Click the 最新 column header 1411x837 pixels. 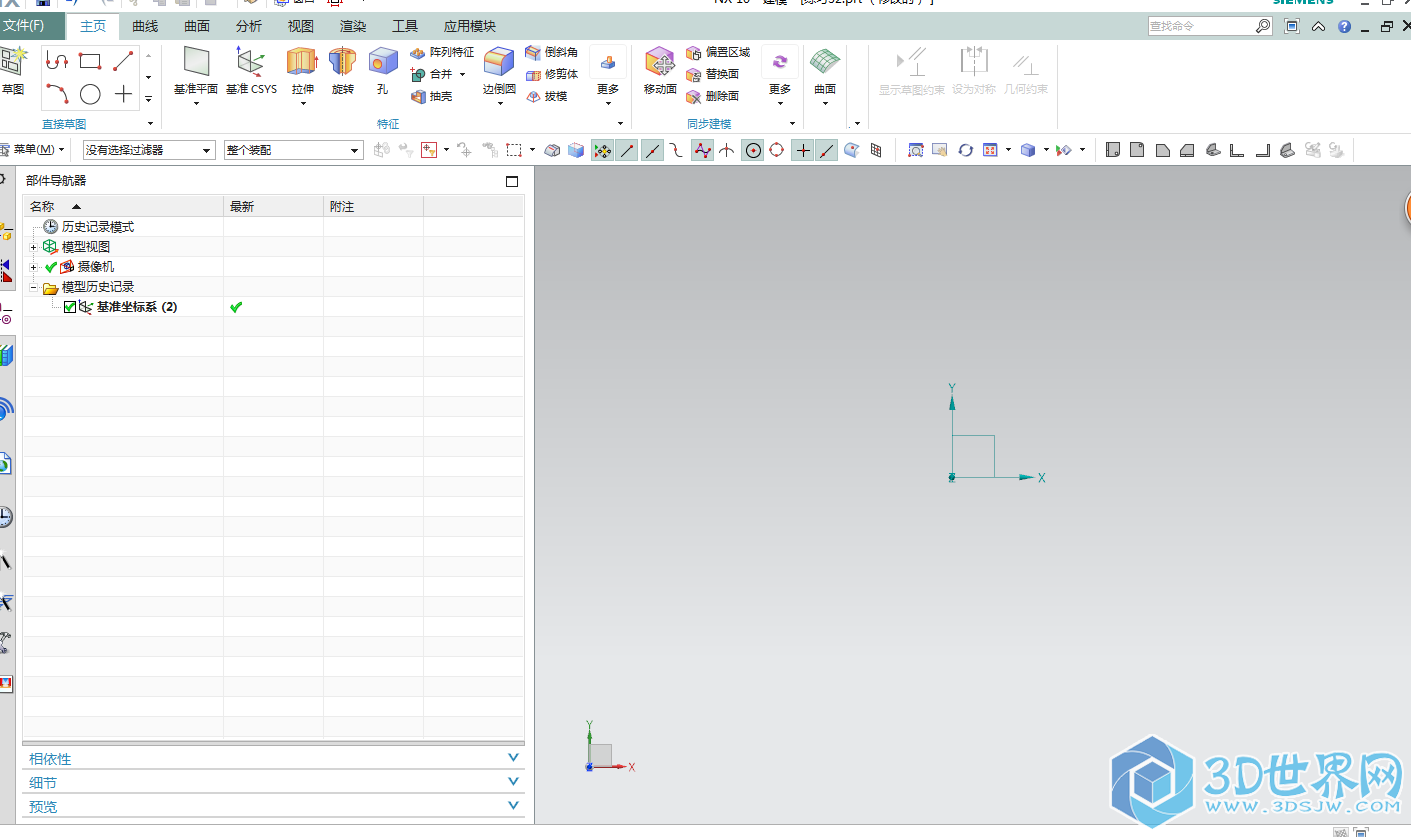273,206
